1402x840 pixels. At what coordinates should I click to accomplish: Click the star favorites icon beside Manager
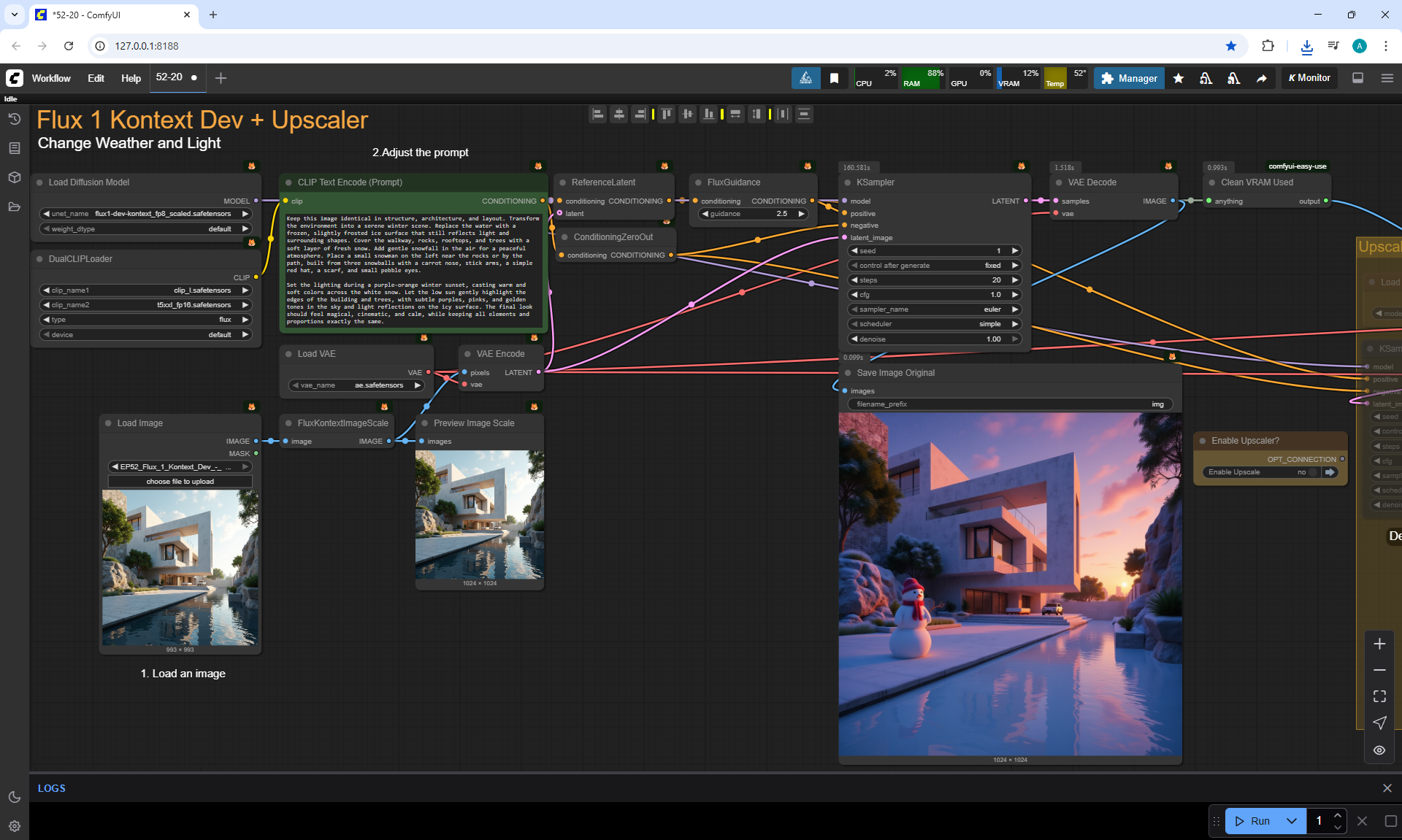coord(1178,78)
